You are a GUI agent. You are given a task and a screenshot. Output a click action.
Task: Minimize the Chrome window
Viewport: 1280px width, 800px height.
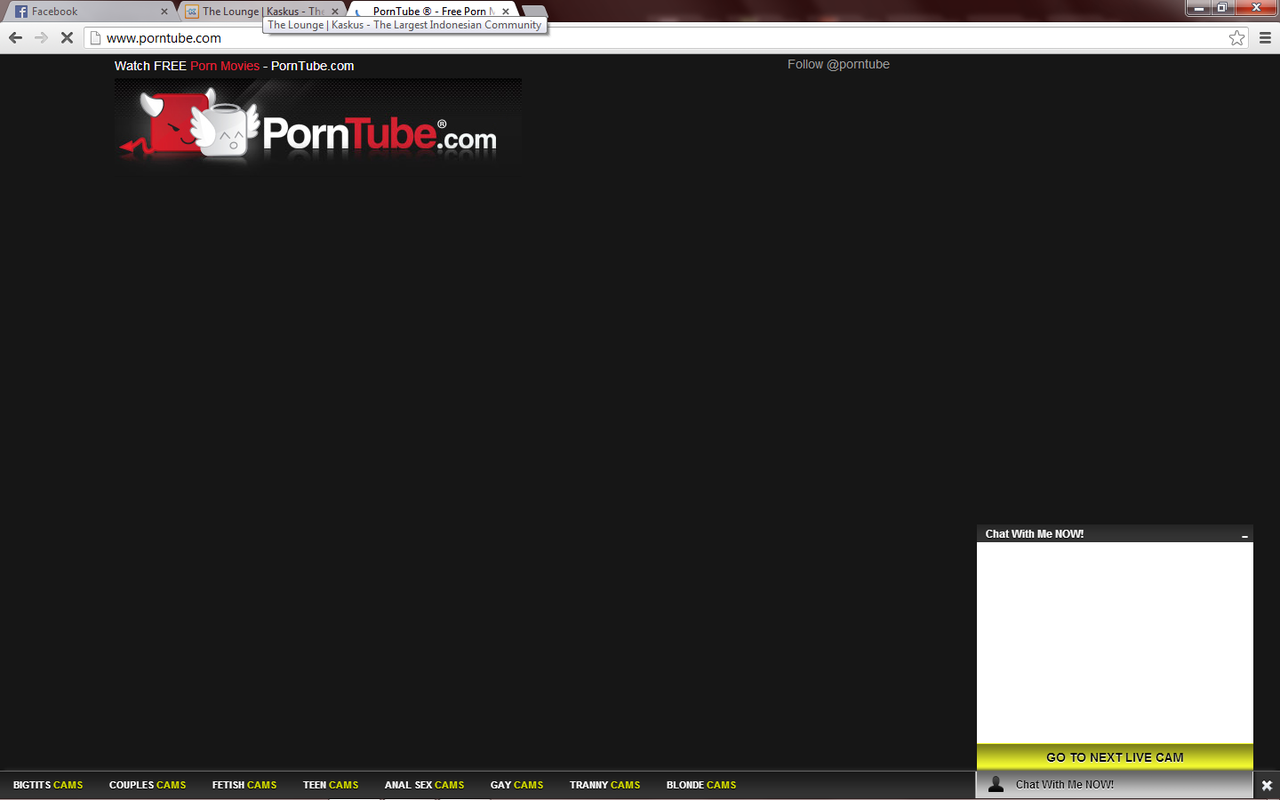click(1199, 7)
